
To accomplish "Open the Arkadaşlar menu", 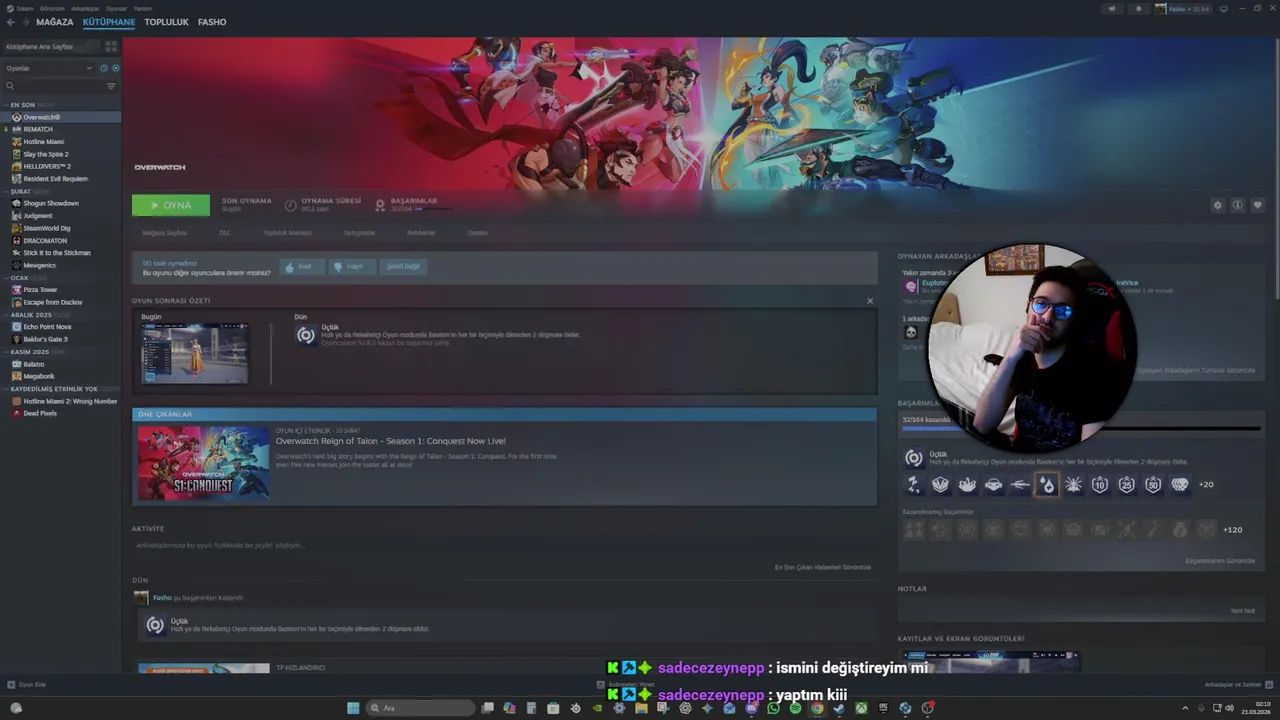I will pyautogui.click(x=85, y=8).
